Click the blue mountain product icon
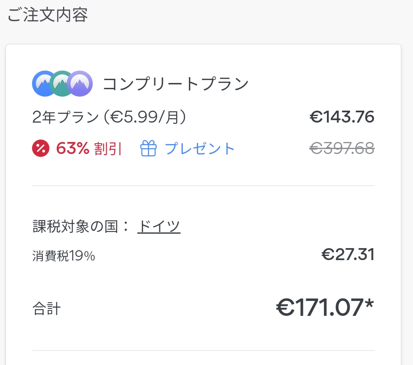 (x=43, y=84)
